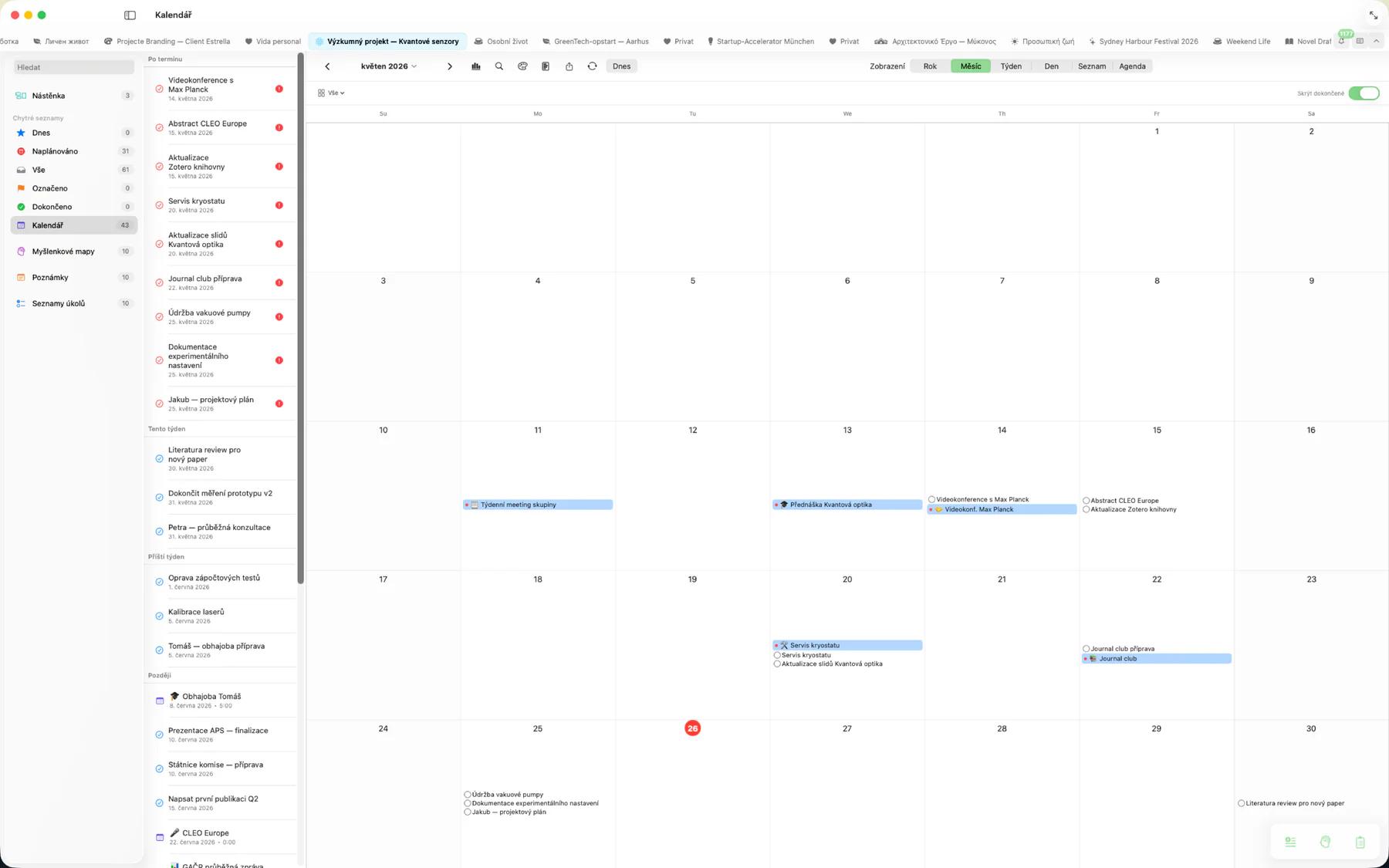Viewport: 1389px width, 868px height.
Task: Open Napsat první publikaci Q2 task
Action: (221, 802)
